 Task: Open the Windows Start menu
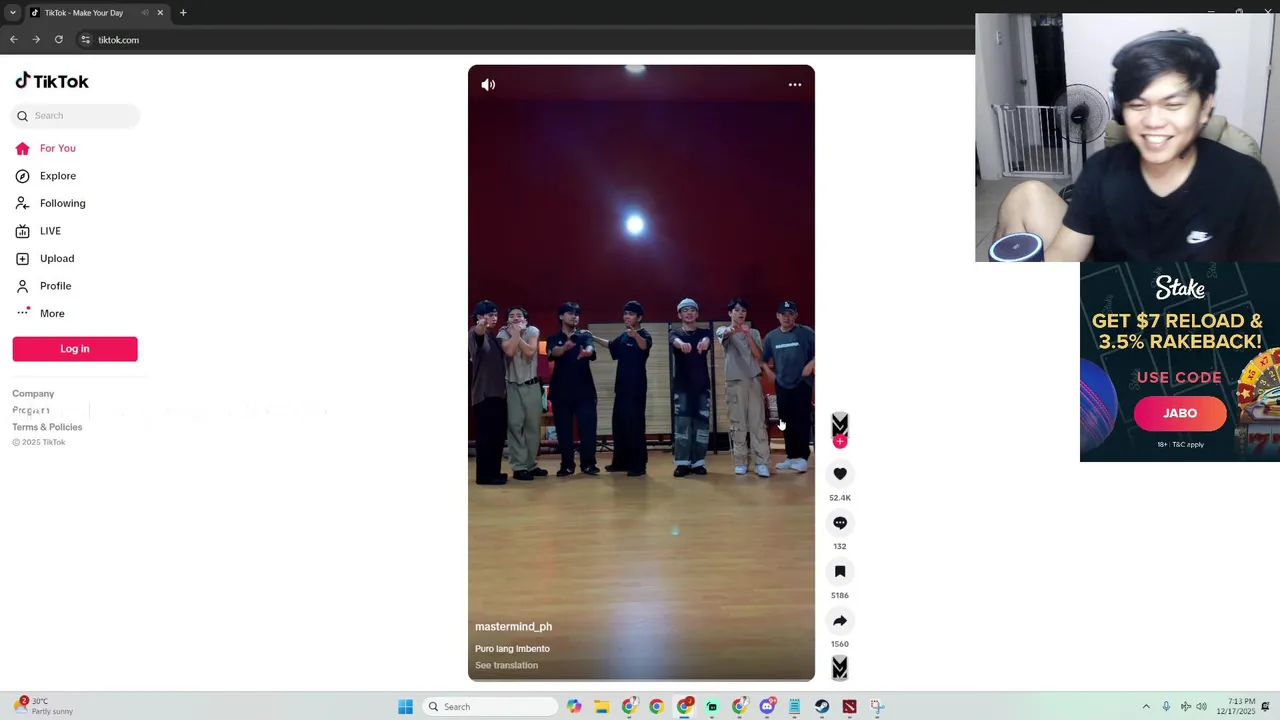405,707
